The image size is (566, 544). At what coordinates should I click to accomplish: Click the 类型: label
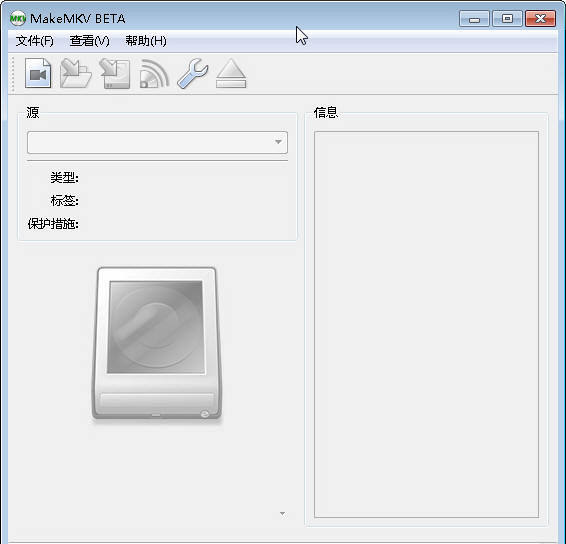click(x=64, y=178)
